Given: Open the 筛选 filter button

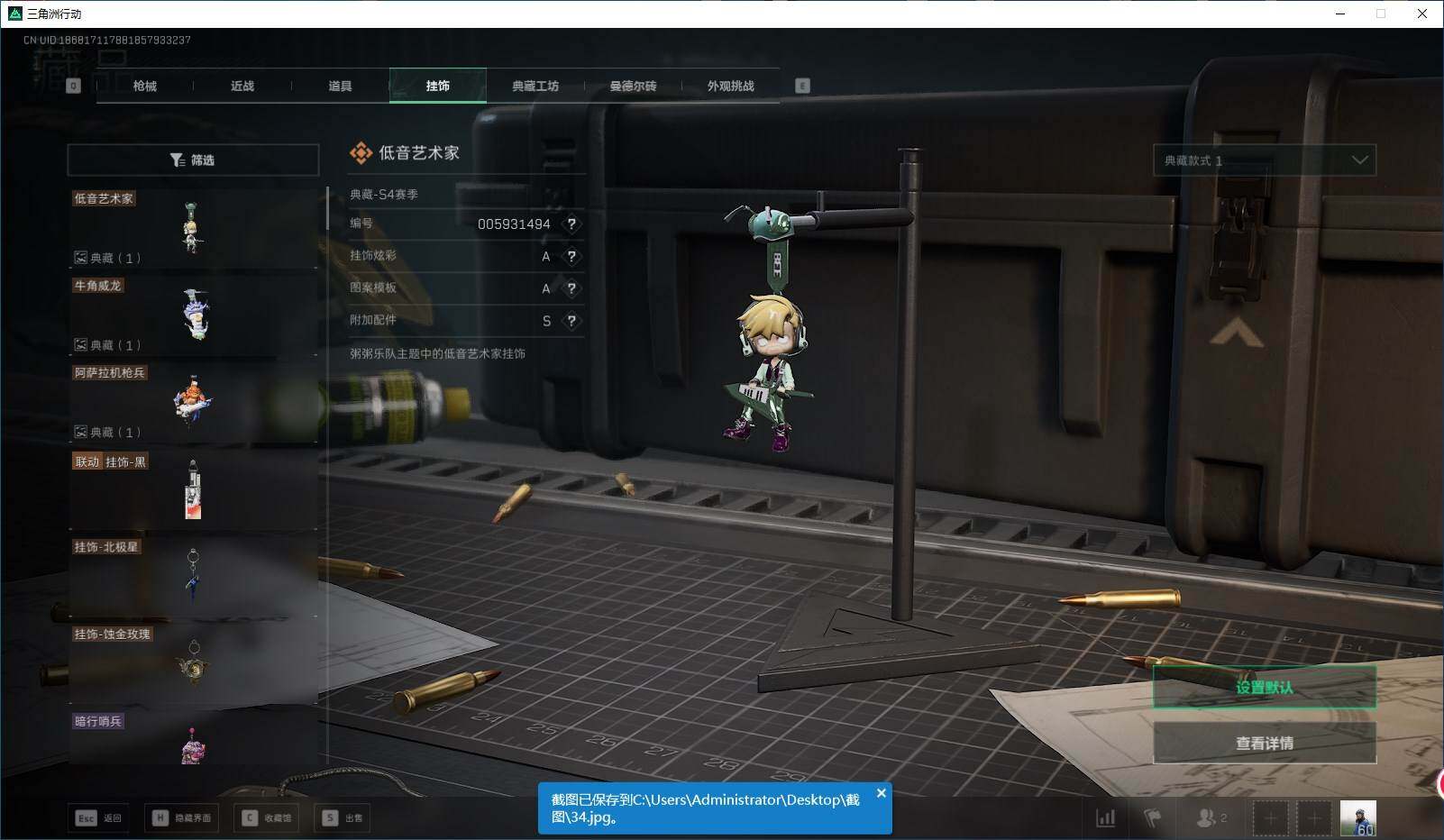Looking at the screenshot, I should (193, 160).
